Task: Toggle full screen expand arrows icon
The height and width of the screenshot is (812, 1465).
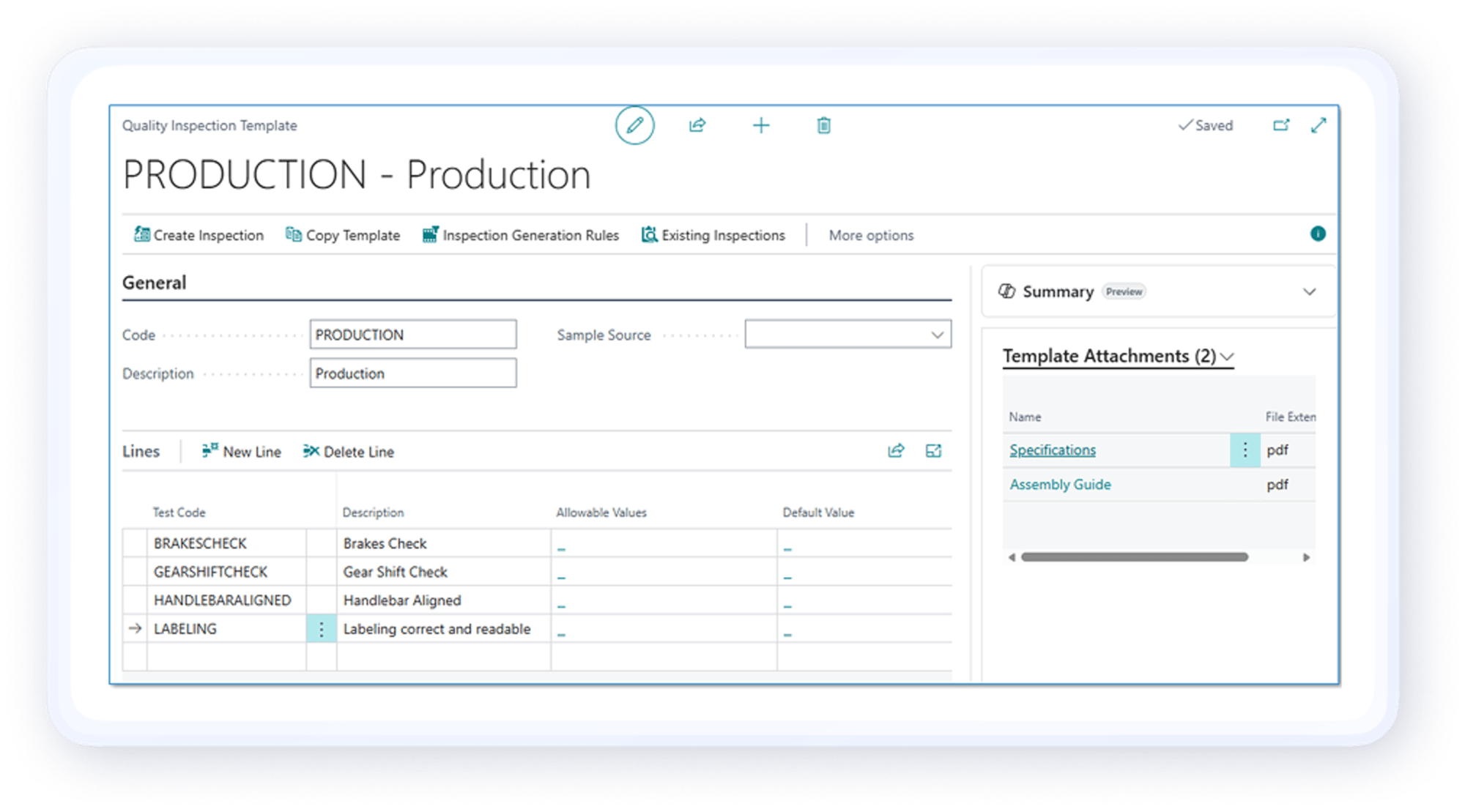Action: 1318,126
